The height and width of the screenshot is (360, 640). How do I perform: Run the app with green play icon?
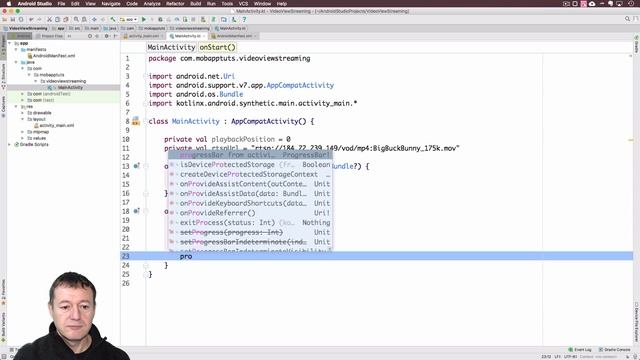pos(144,20)
